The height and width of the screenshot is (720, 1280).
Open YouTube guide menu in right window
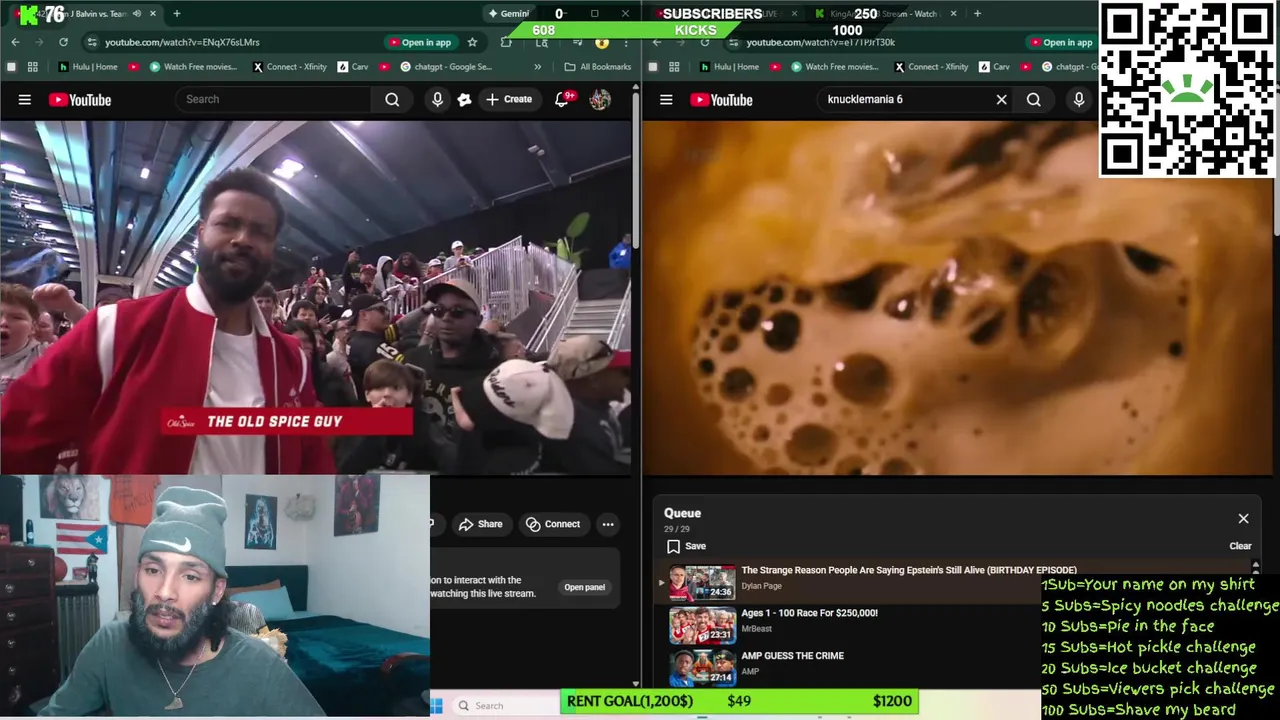click(666, 100)
